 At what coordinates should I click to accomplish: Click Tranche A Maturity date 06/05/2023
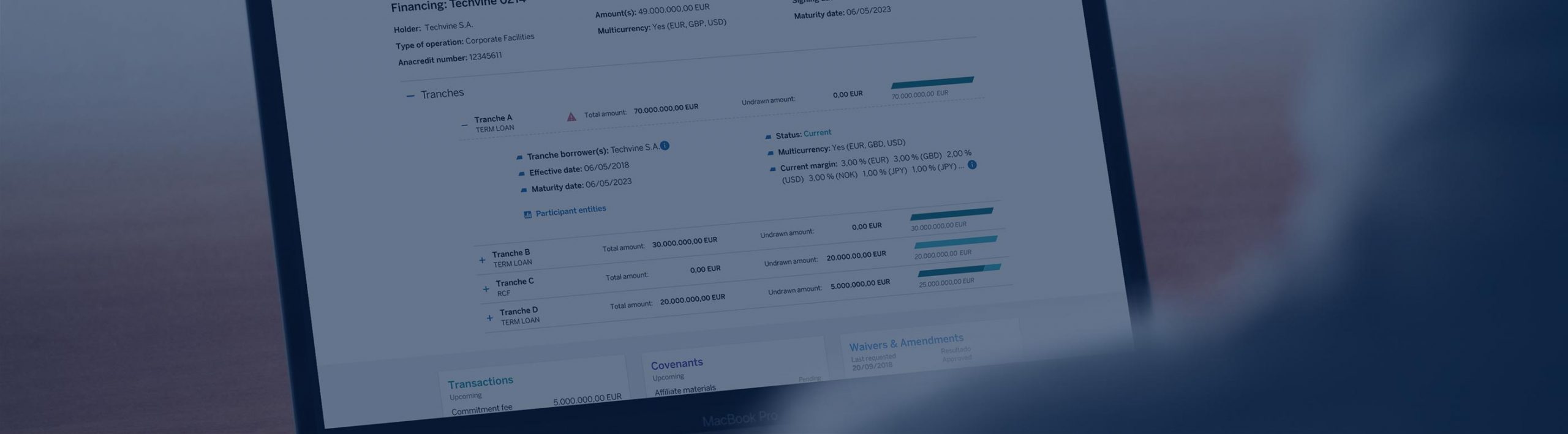tap(609, 183)
